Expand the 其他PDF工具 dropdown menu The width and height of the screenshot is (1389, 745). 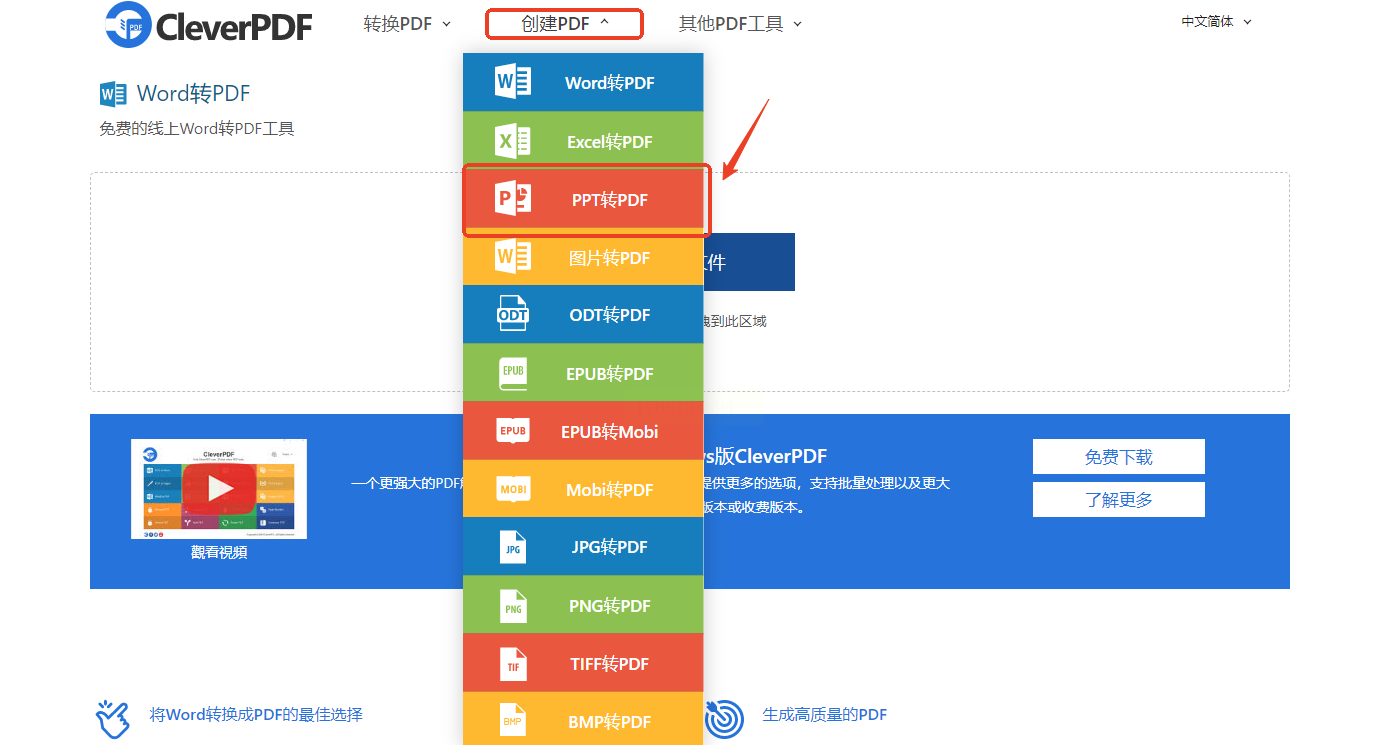740,24
